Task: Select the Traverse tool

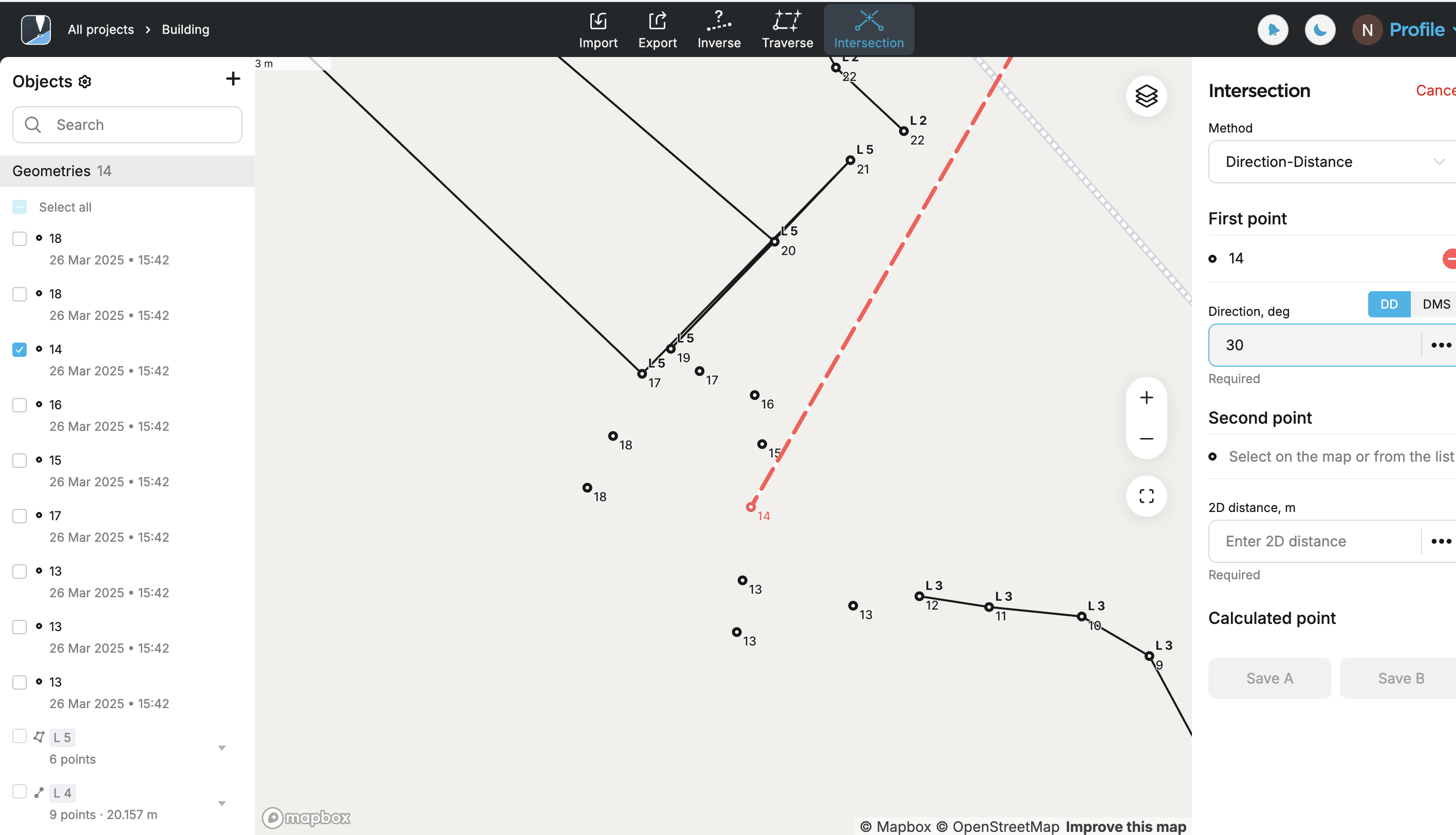Action: 787,30
